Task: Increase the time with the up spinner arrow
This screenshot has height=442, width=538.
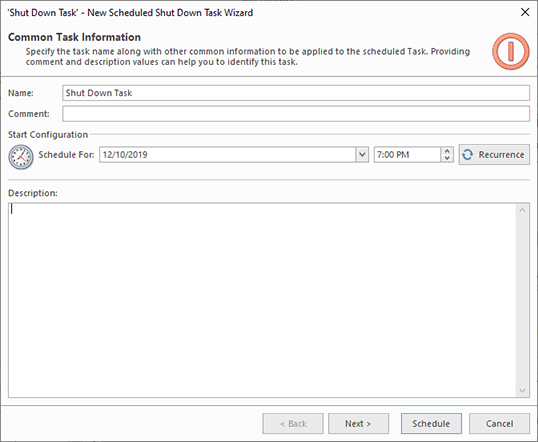Action: click(x=447, y=151)
